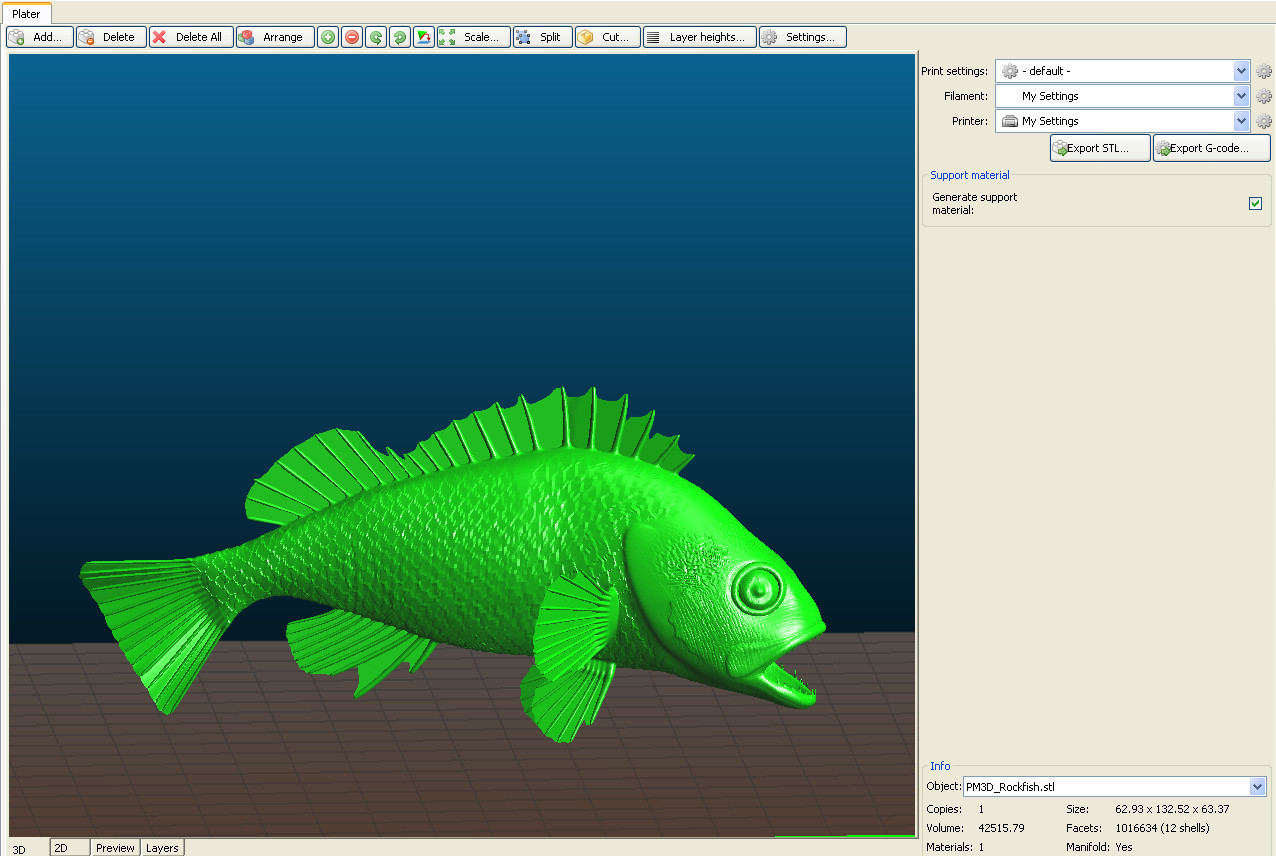
Task: Open the Plater tab
Action: tap(27, 14)
